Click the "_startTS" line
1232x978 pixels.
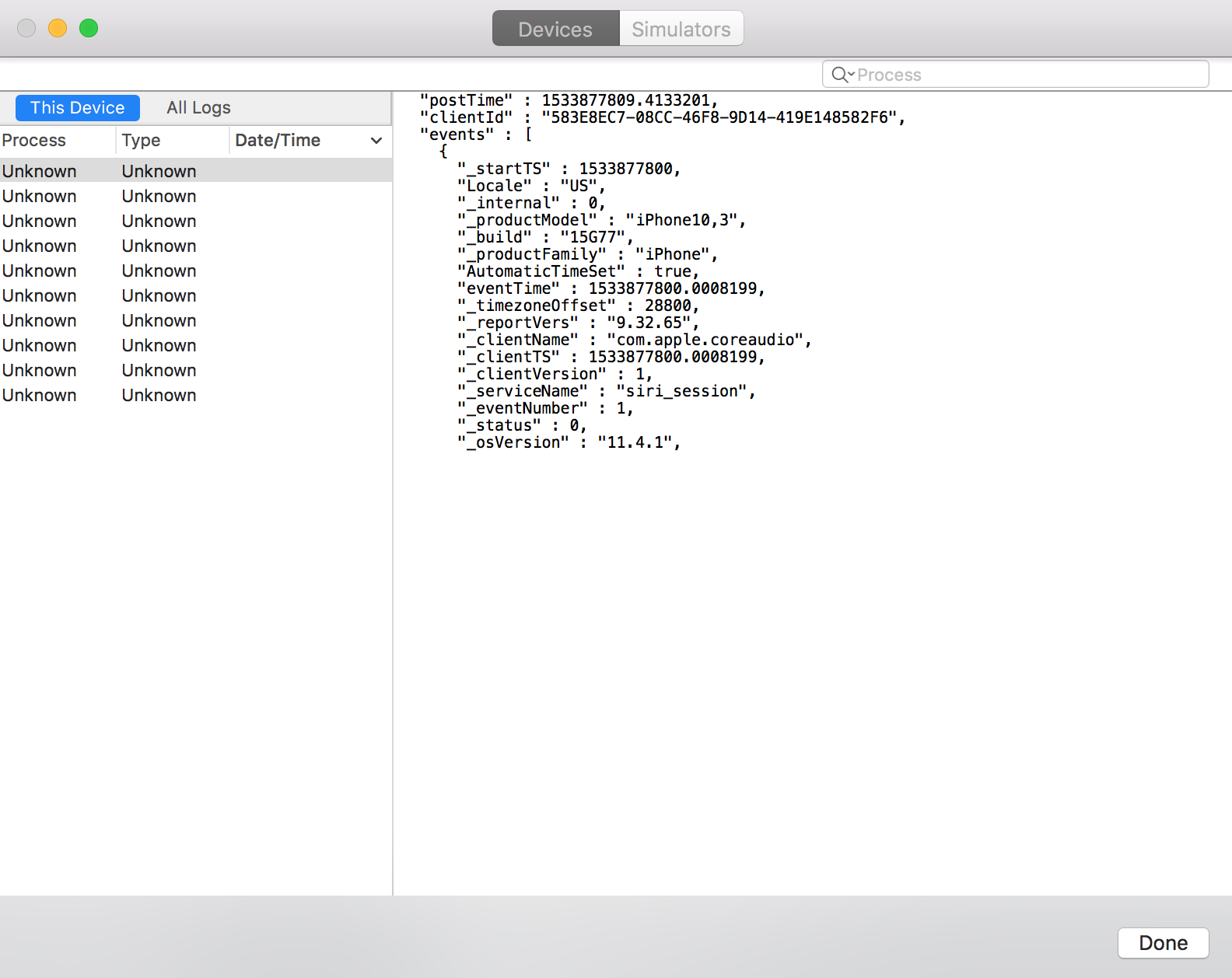tap(569, 169)
